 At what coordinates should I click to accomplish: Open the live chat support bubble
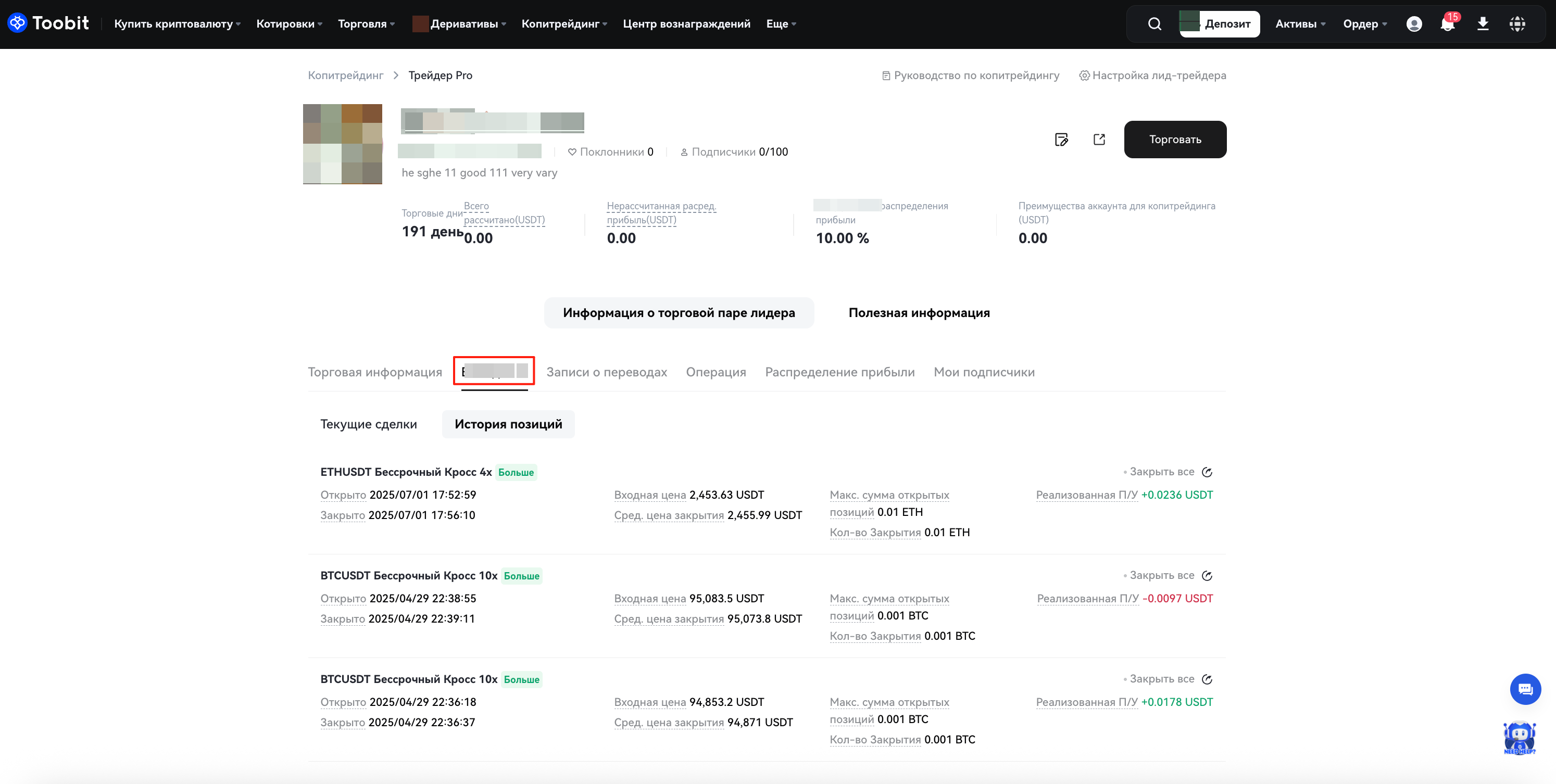1525,689
